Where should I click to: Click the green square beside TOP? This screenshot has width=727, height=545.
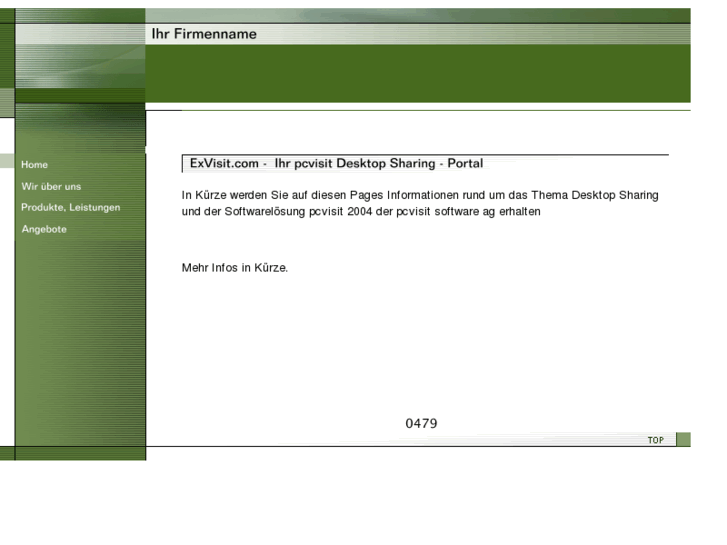[x=683, y=439]
